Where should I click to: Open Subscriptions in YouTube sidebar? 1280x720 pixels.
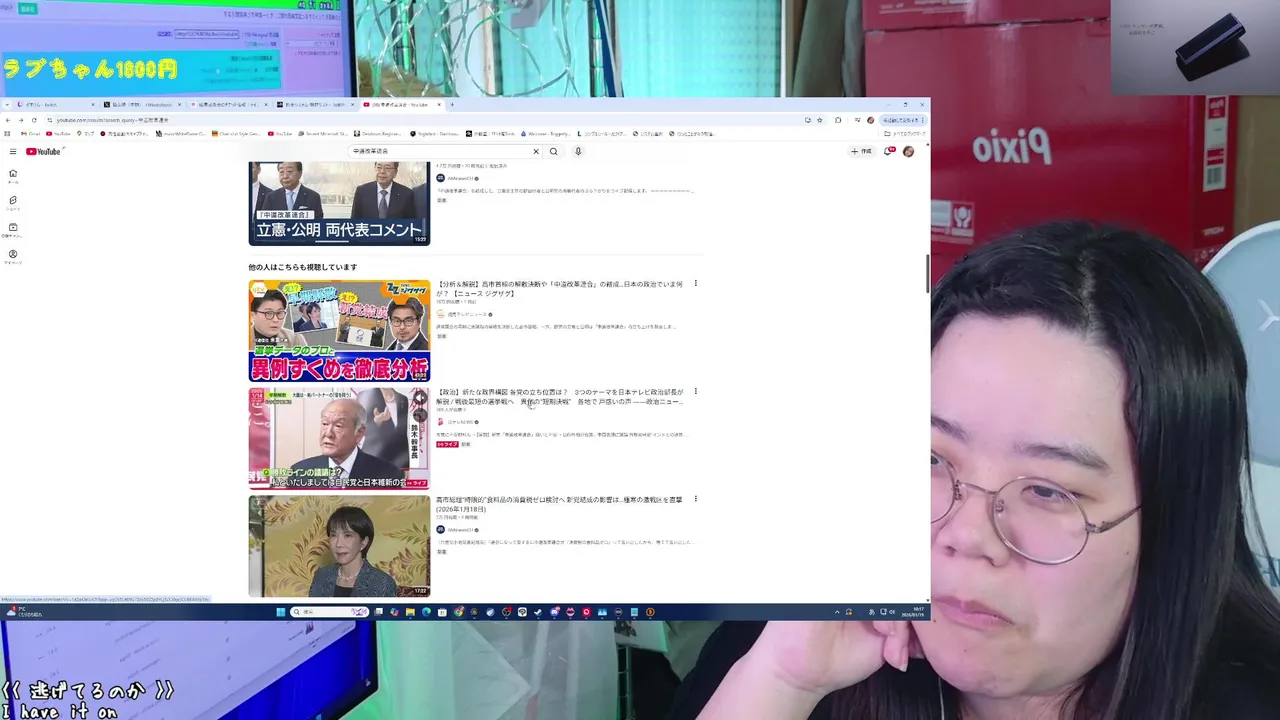click(13, 230)
